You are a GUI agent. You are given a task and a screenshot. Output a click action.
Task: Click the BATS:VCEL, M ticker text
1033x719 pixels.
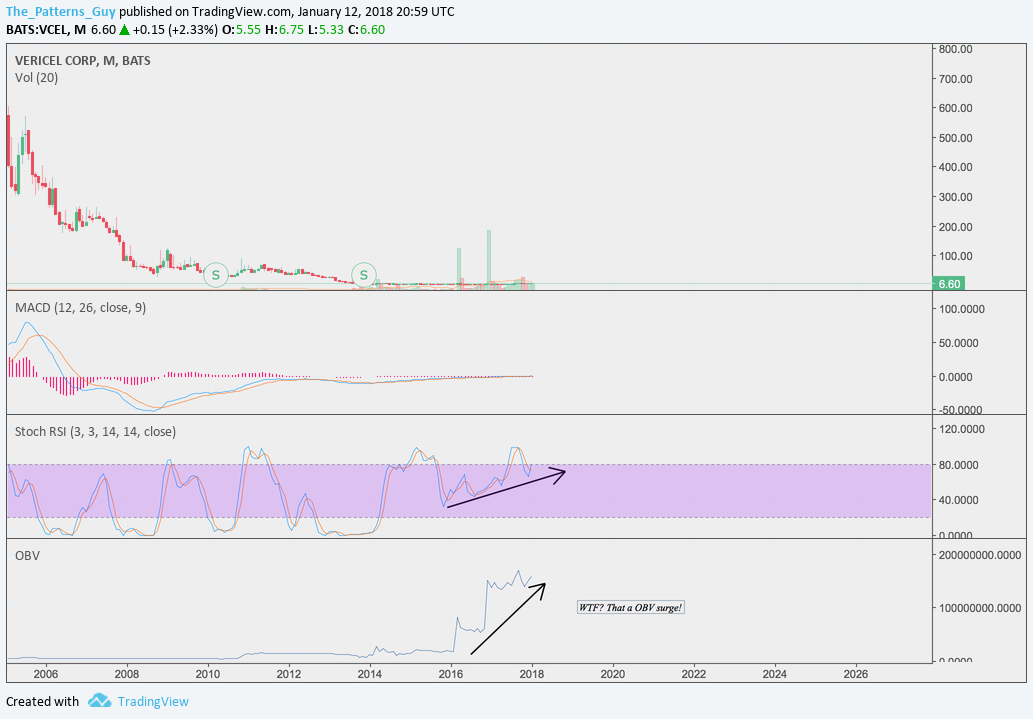45,30
